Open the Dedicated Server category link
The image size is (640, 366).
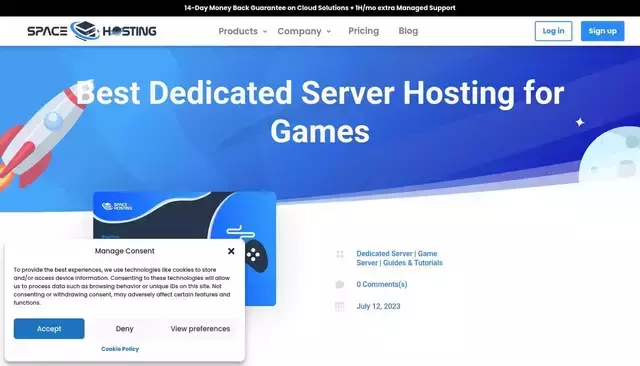(x=384, y=253)
